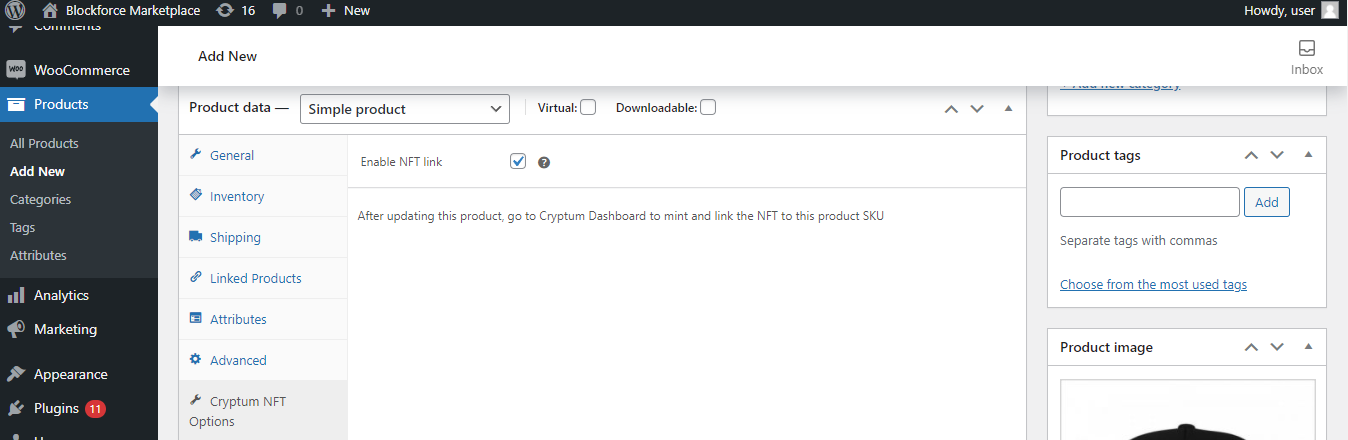The height and width of the screenshot is (440, 1348).
Task: Toggle the Virtual checkbox
Action: click(x=588, y=107)
